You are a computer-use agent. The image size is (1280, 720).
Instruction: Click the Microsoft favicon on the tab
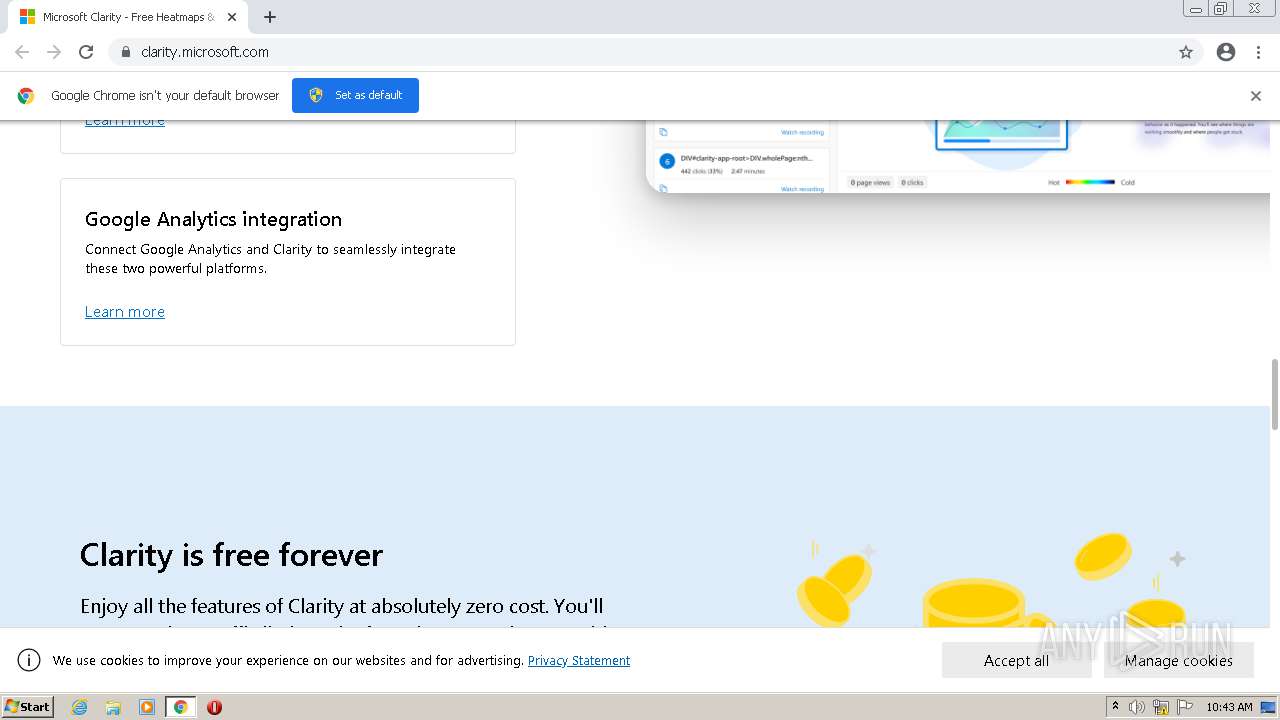point(27,17)
